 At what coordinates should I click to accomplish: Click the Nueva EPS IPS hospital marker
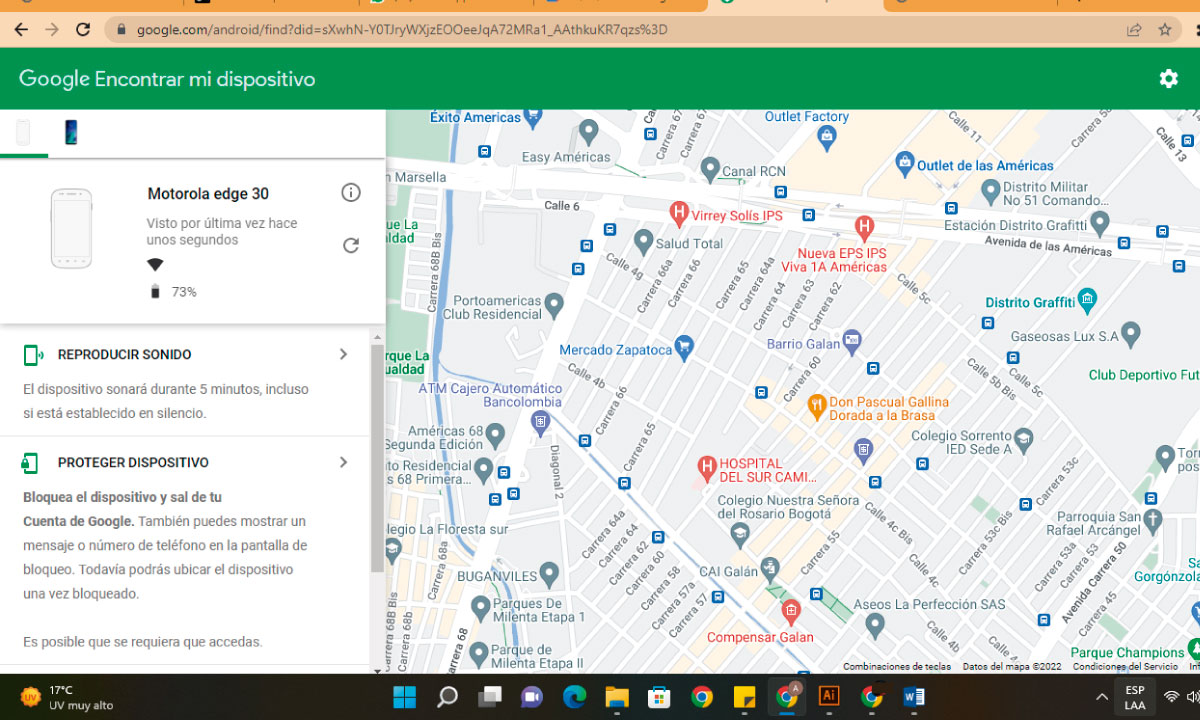point(864,227)
